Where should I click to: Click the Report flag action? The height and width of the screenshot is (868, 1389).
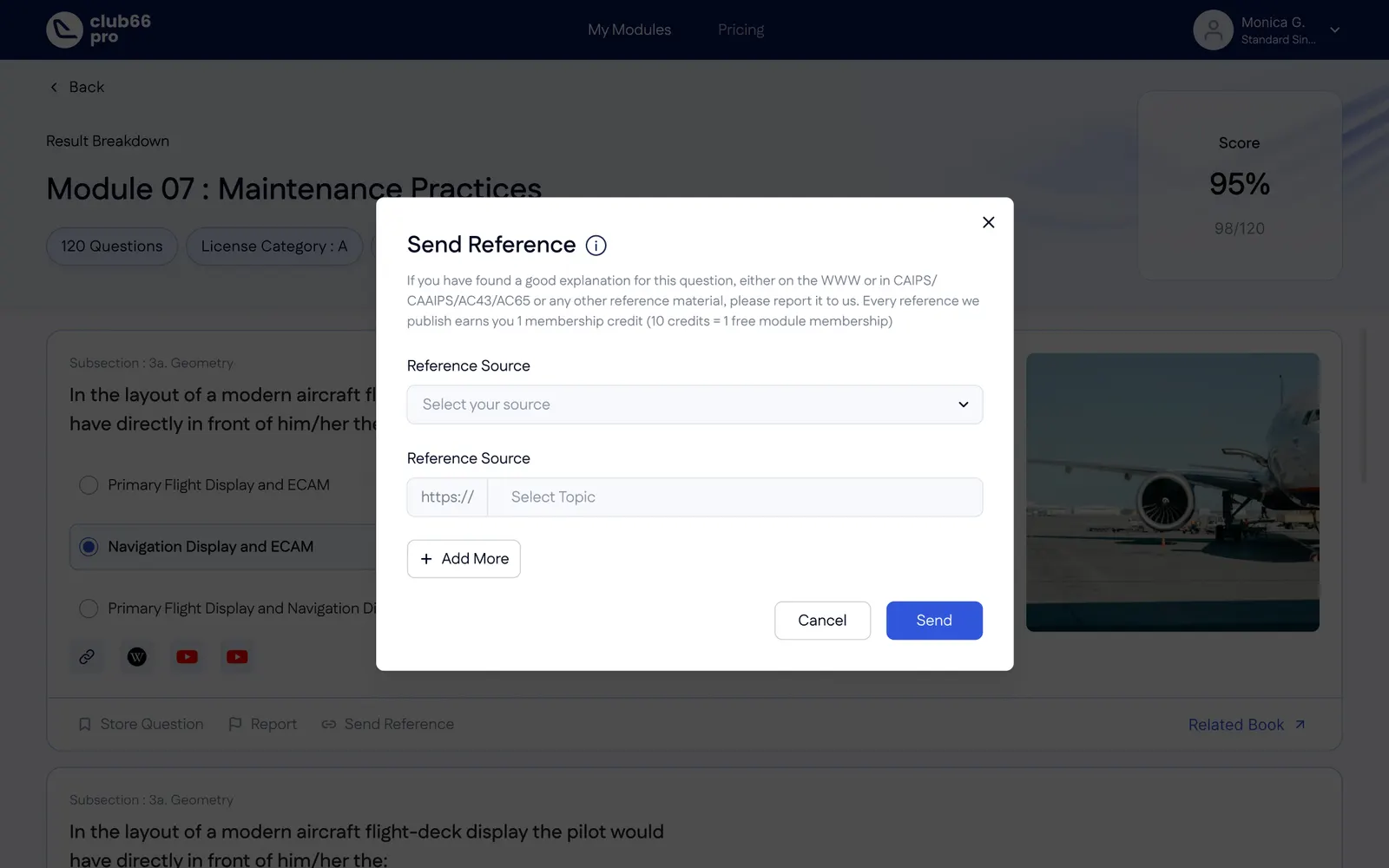[262, 724]
